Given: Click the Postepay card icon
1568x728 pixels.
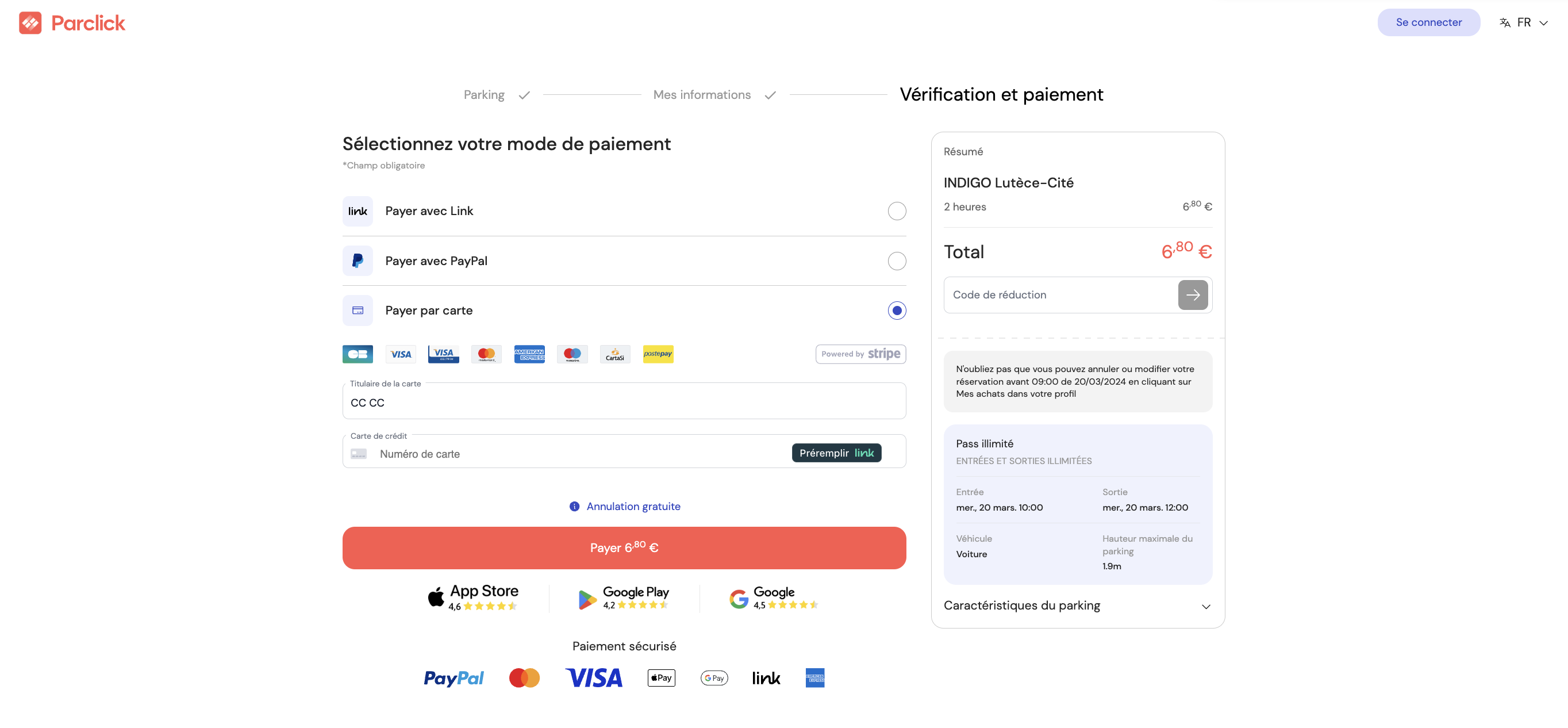Looking at the screenshot, I should pos(658,354).
